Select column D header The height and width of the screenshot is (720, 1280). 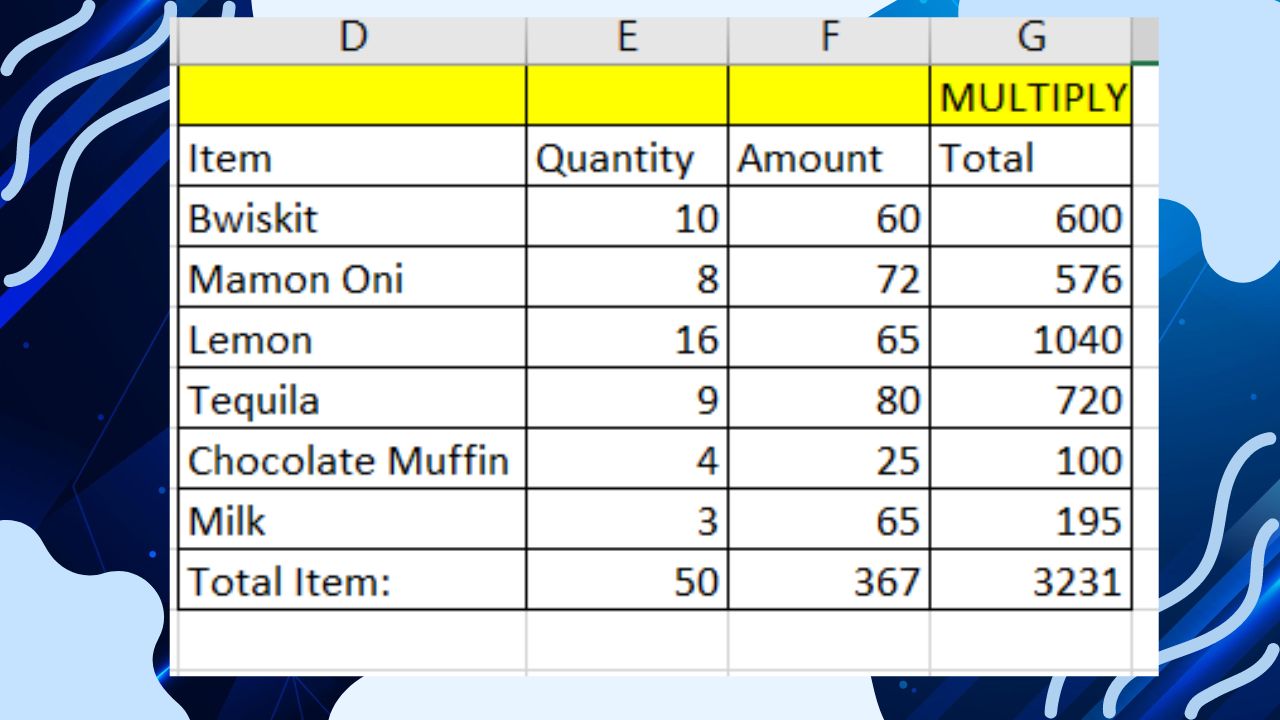352,38
